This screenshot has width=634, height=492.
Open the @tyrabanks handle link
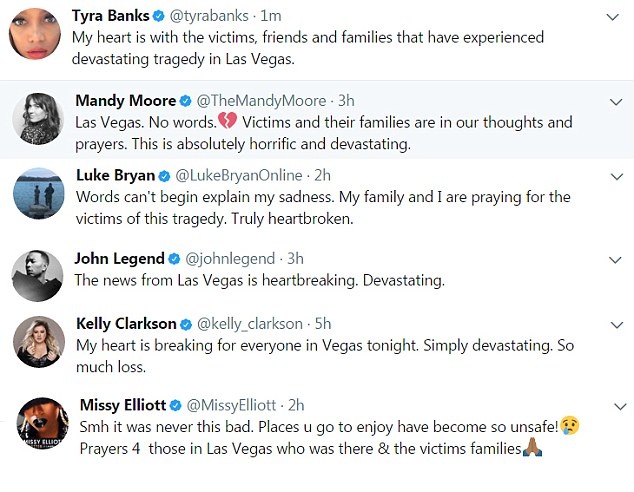(x=217, y=17)
